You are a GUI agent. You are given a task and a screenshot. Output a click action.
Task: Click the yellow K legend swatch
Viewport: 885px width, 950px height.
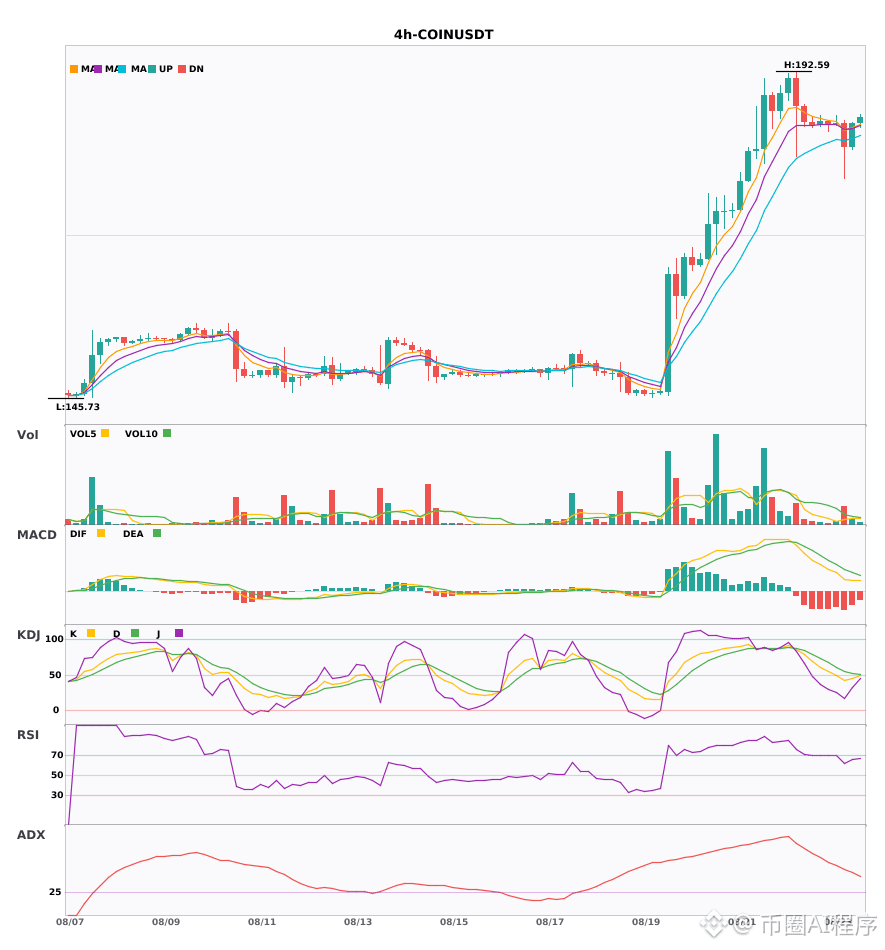91,633
